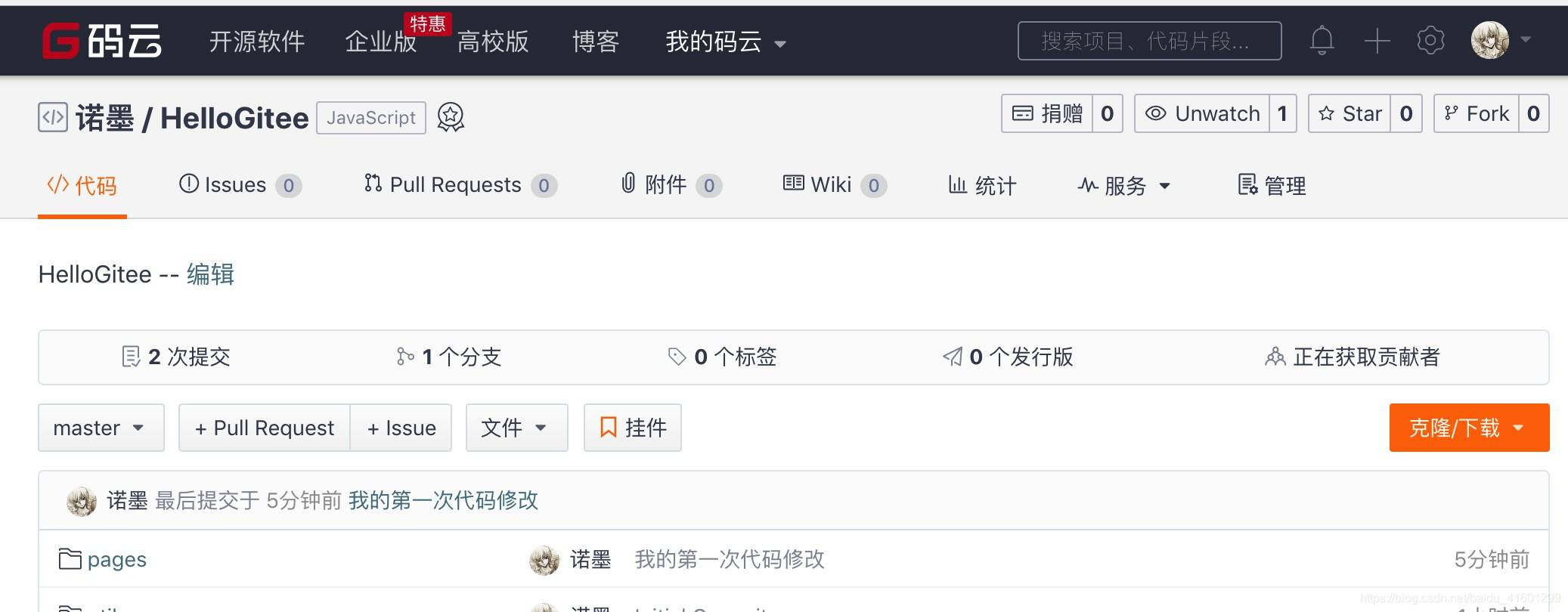Screen dimensions: 1568x612
Task: Switch to the Pull Requests tab
Action: click(460, 185)
